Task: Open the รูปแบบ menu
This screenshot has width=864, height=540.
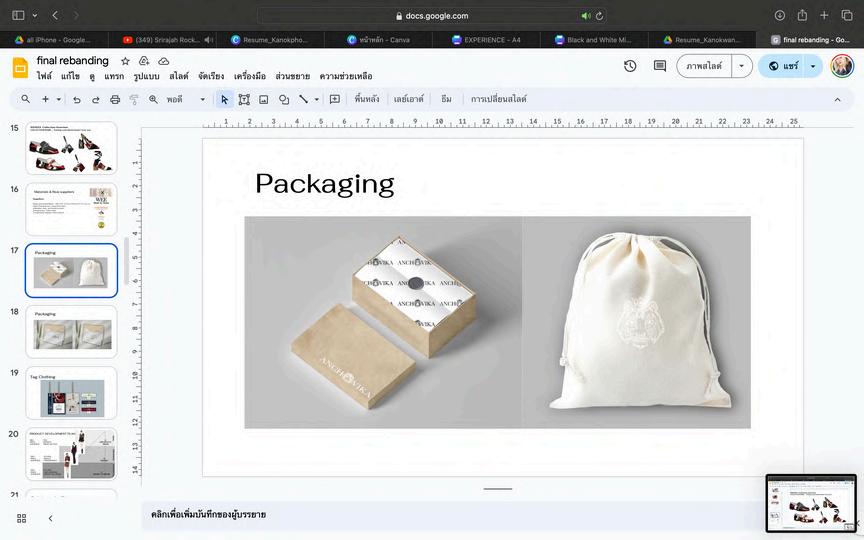Action: click(x=146, y=76)
